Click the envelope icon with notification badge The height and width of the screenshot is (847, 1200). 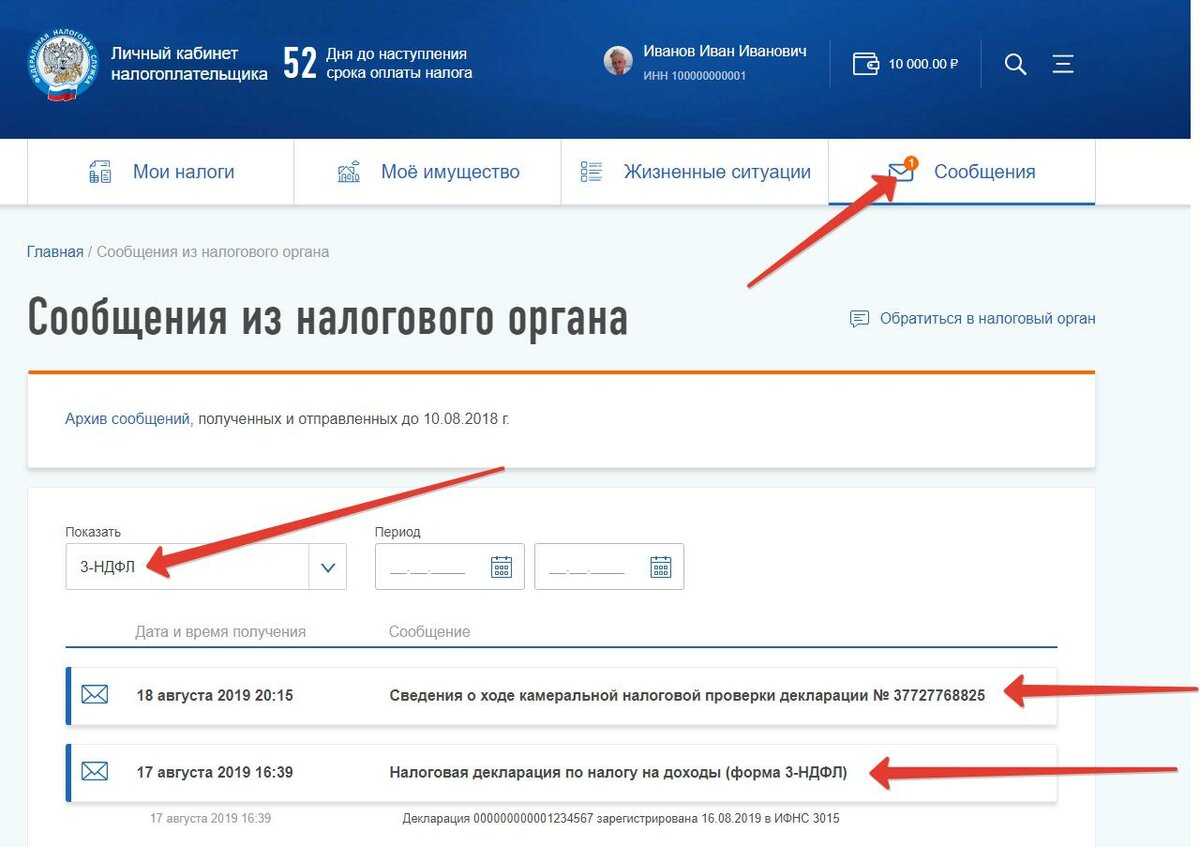point(901,172)
